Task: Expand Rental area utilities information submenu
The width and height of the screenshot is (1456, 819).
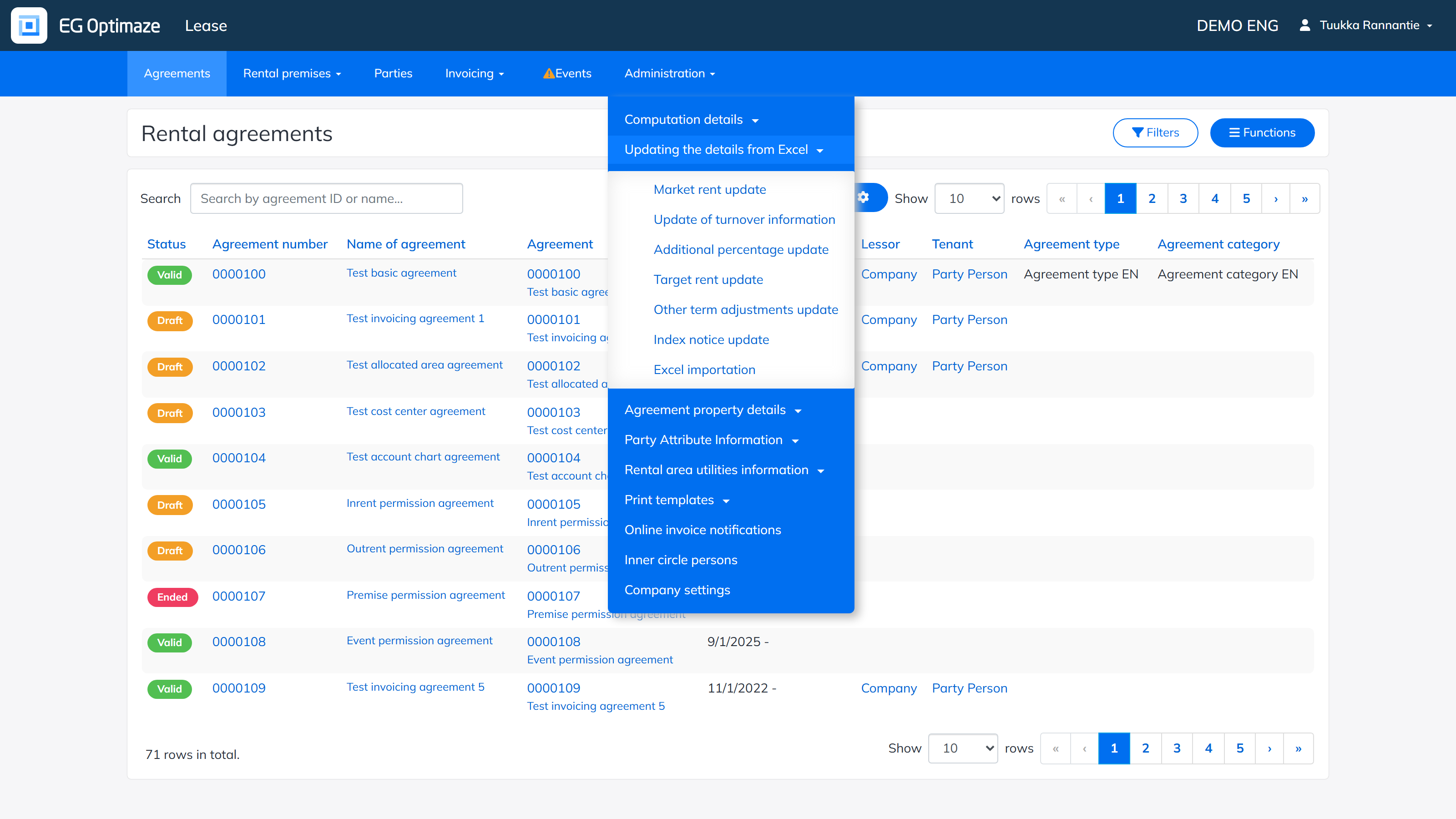Action: 724,470
